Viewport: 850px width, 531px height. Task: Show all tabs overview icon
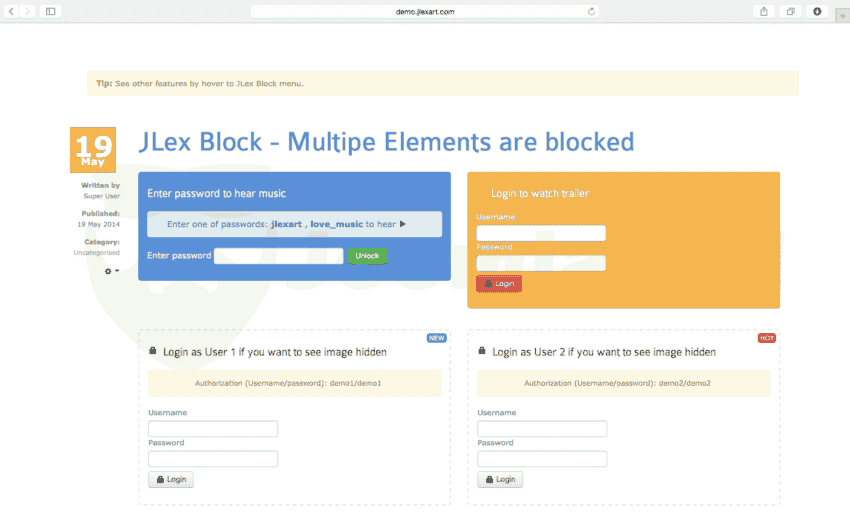(791, 11)
